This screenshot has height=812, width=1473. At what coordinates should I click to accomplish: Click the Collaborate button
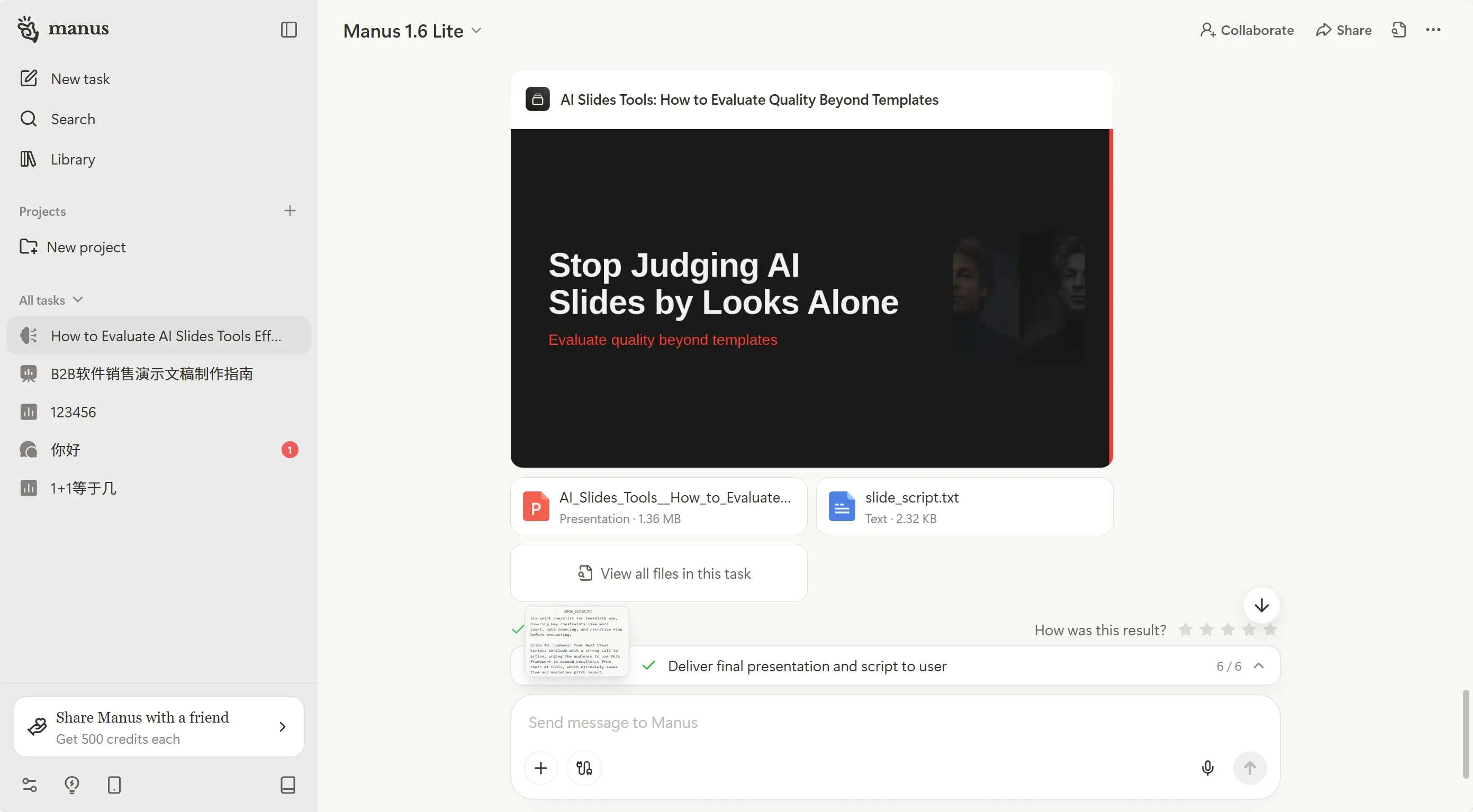1246,30
